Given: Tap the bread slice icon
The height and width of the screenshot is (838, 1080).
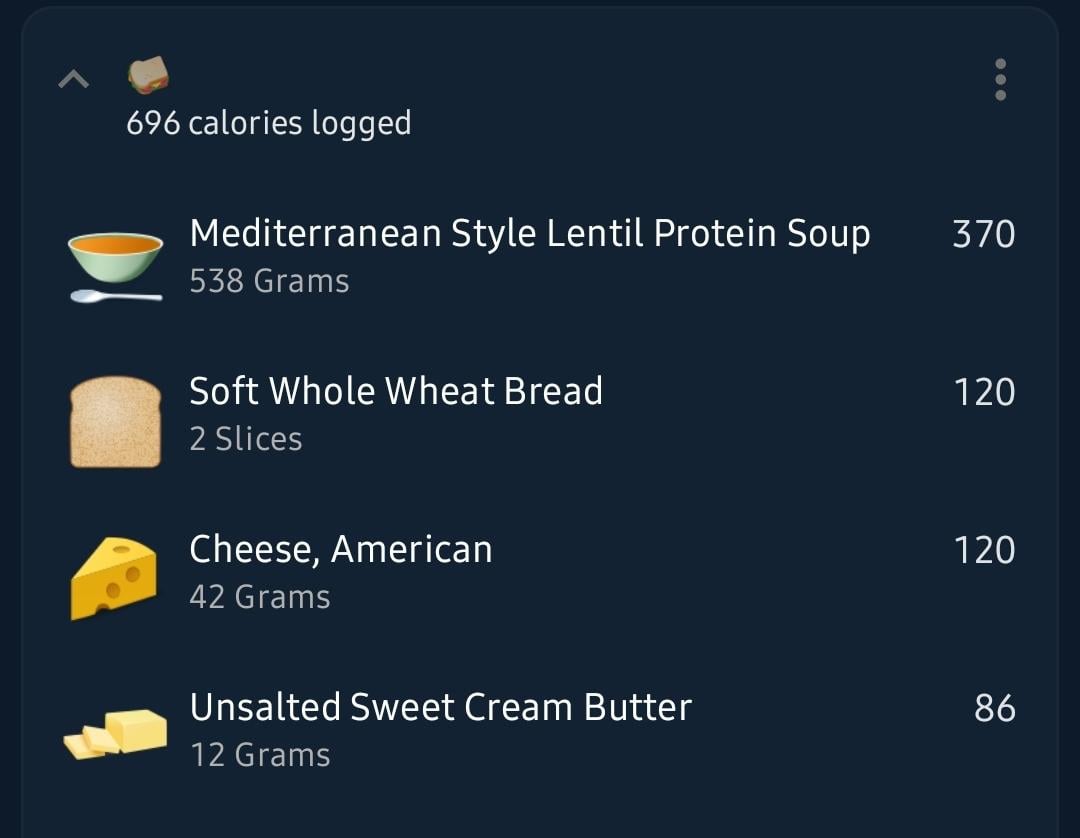Looking at the screenshot, I should click(x=116, y=421).
